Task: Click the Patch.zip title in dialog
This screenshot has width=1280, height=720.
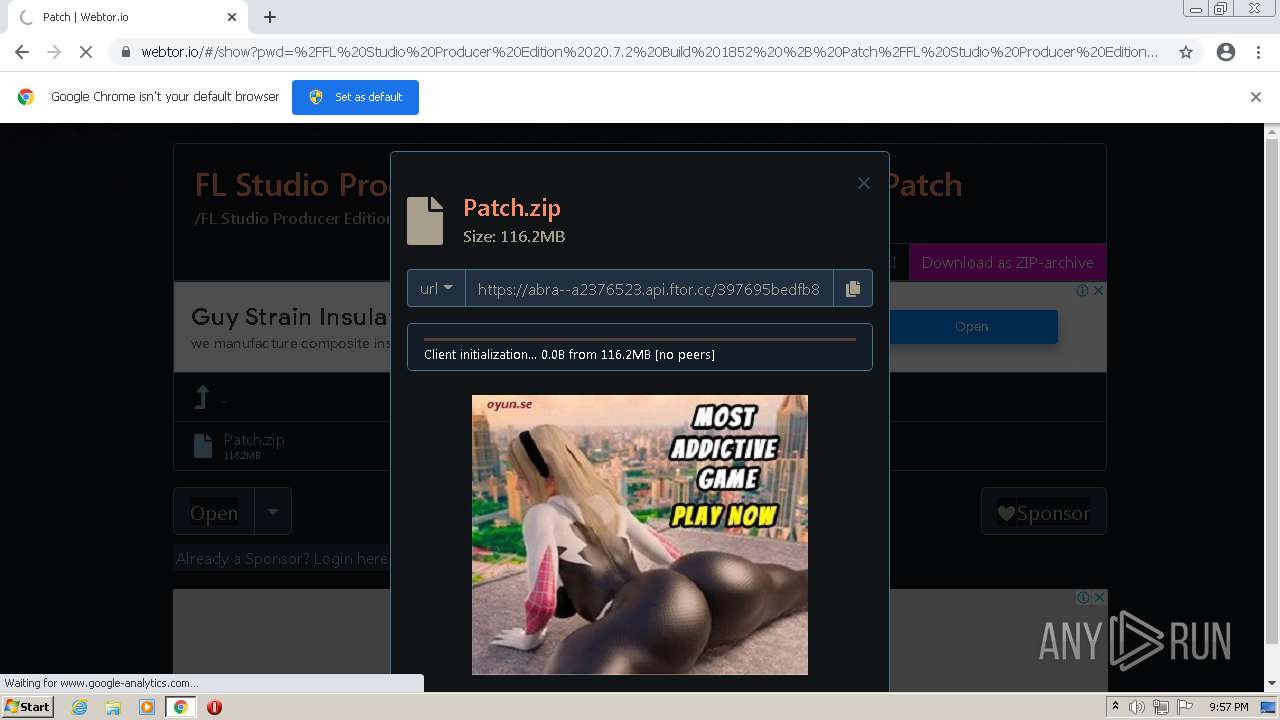Action: pyautogui.click(x=512, y=208)
